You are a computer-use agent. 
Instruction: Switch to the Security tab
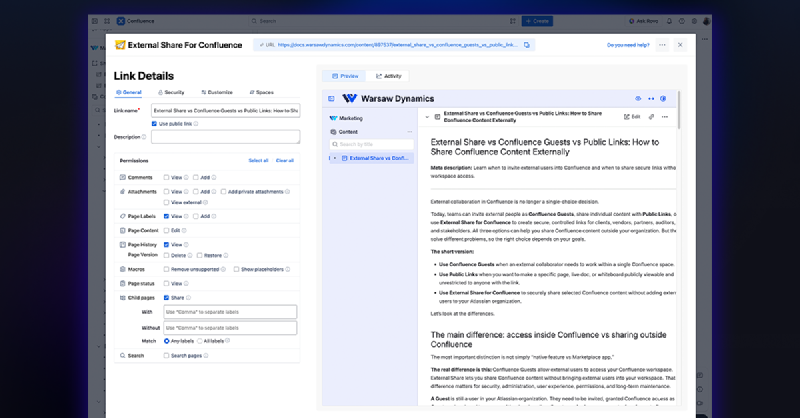coord(171,92)
